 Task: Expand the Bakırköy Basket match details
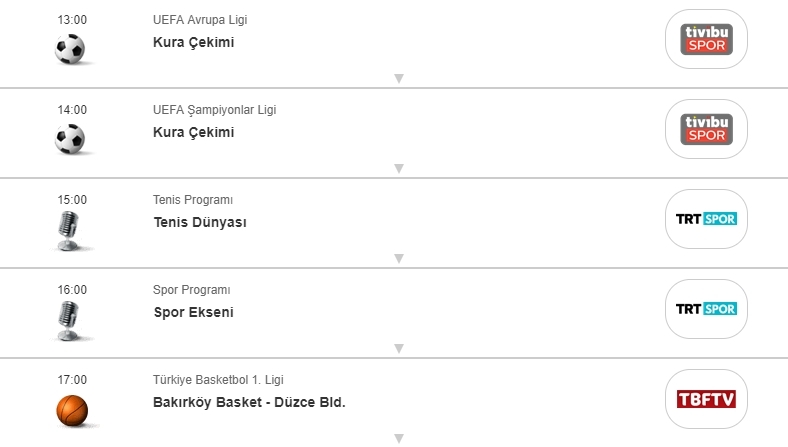click(398, 438)
